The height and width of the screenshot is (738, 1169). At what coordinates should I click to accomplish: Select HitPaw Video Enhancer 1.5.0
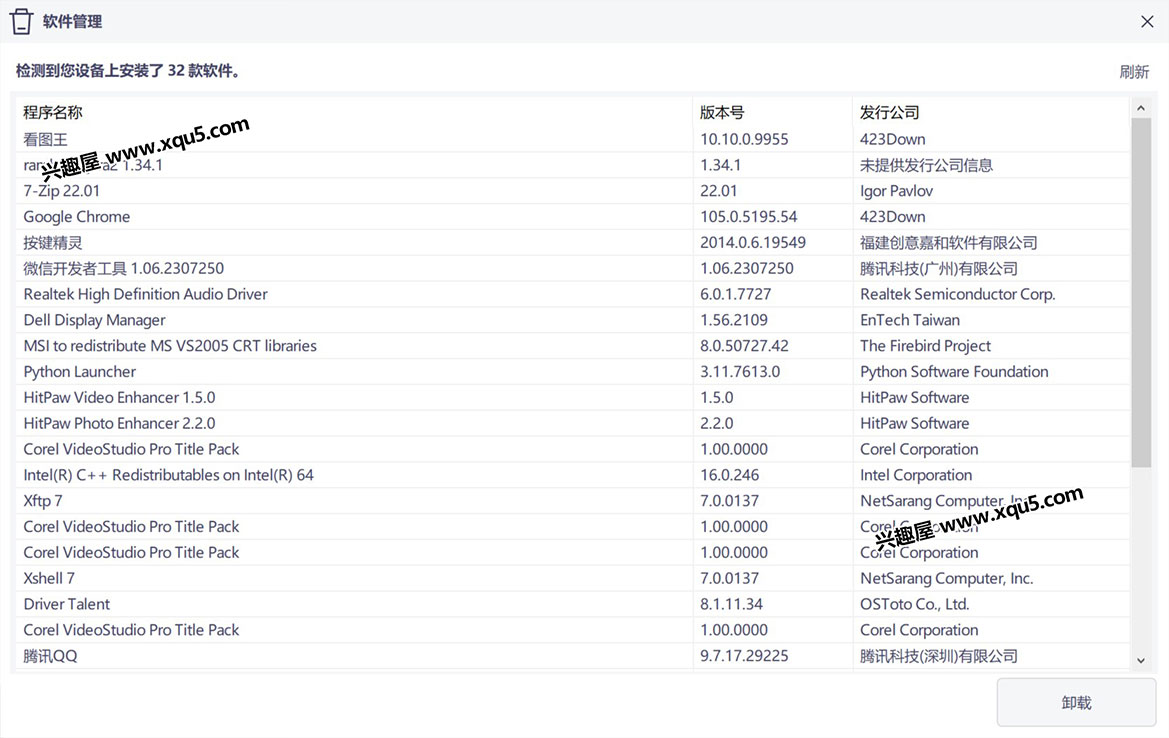(x=119, y=397)
